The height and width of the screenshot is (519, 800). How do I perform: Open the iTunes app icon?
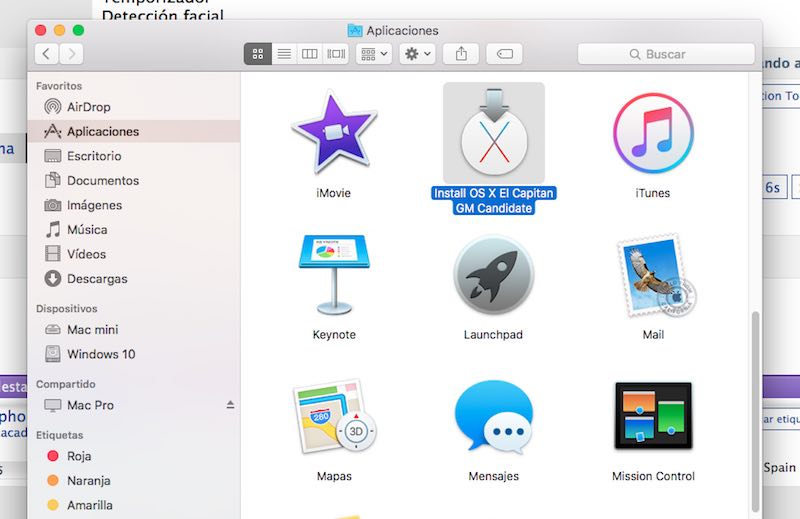tap(653, 133)
